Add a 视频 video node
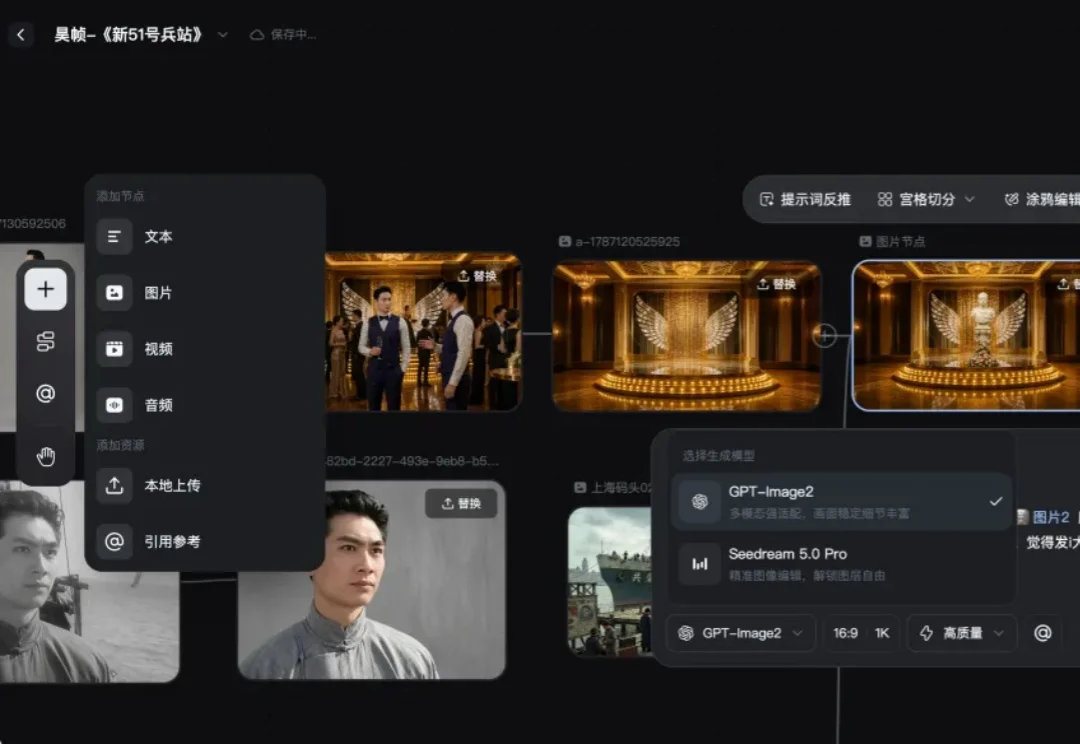Screen dimensions: 1080x744 [205, 349]
